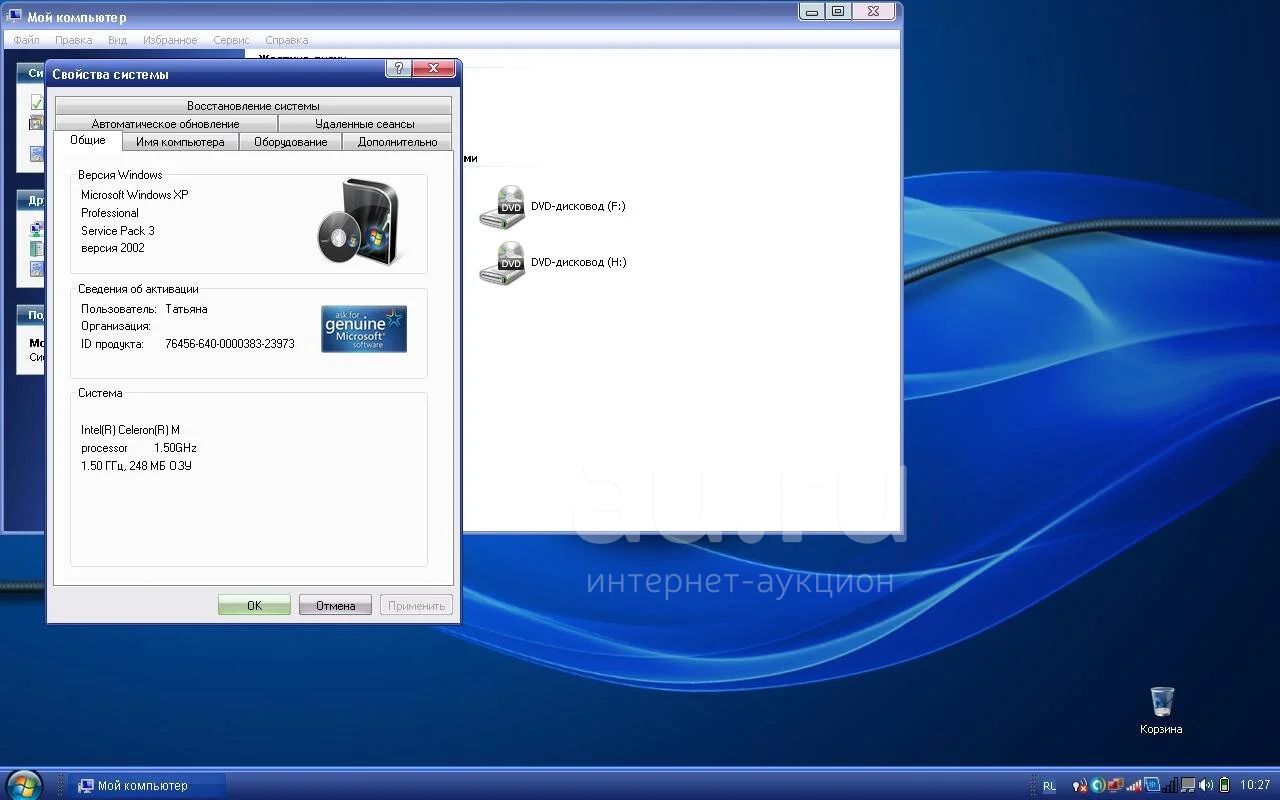
Task: Click the 'ask for genuine Microsoft' badge
Action: pyautogui.click(x=364, y=329)
